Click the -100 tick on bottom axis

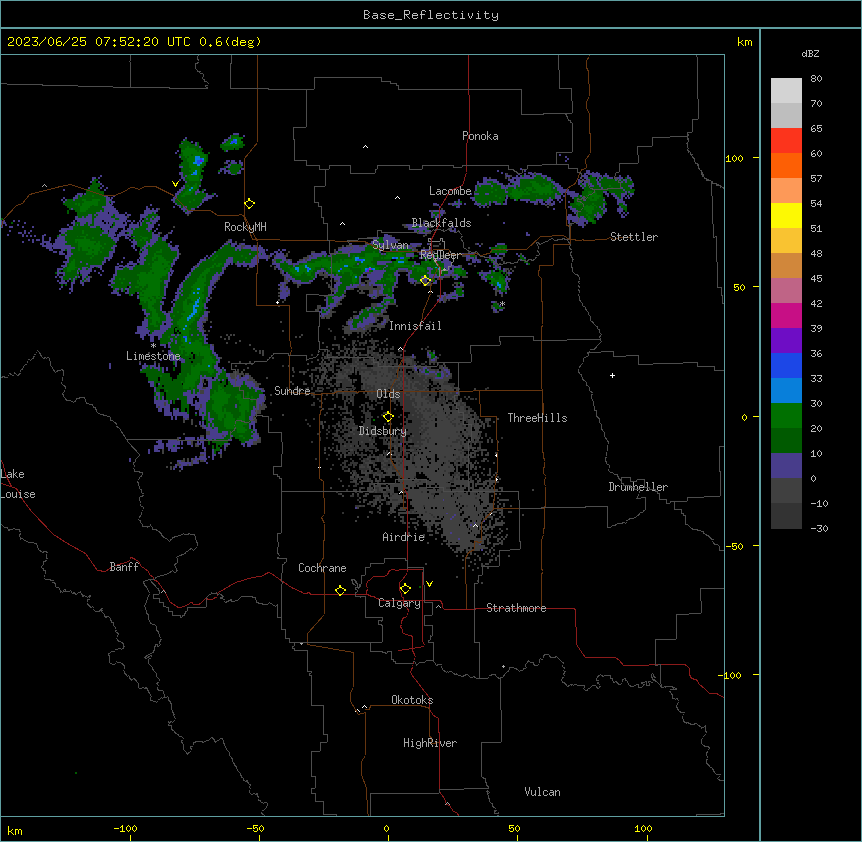pos(125,828)
